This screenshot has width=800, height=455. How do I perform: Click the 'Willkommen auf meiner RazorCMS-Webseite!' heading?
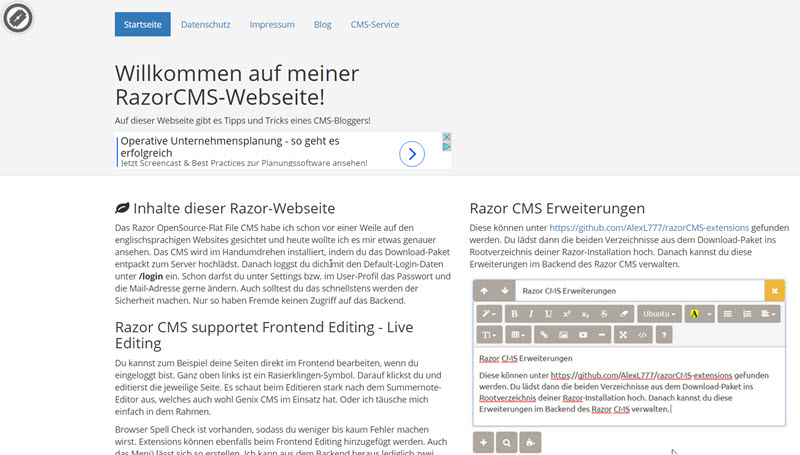click(x=237, y=85)
